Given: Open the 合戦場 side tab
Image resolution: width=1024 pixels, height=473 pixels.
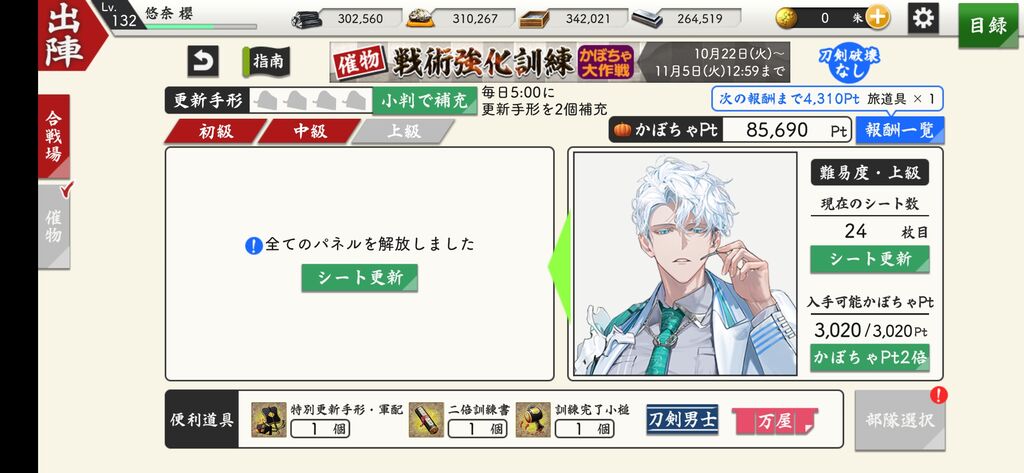Looking at the screenshot, I should coord(54,136).
